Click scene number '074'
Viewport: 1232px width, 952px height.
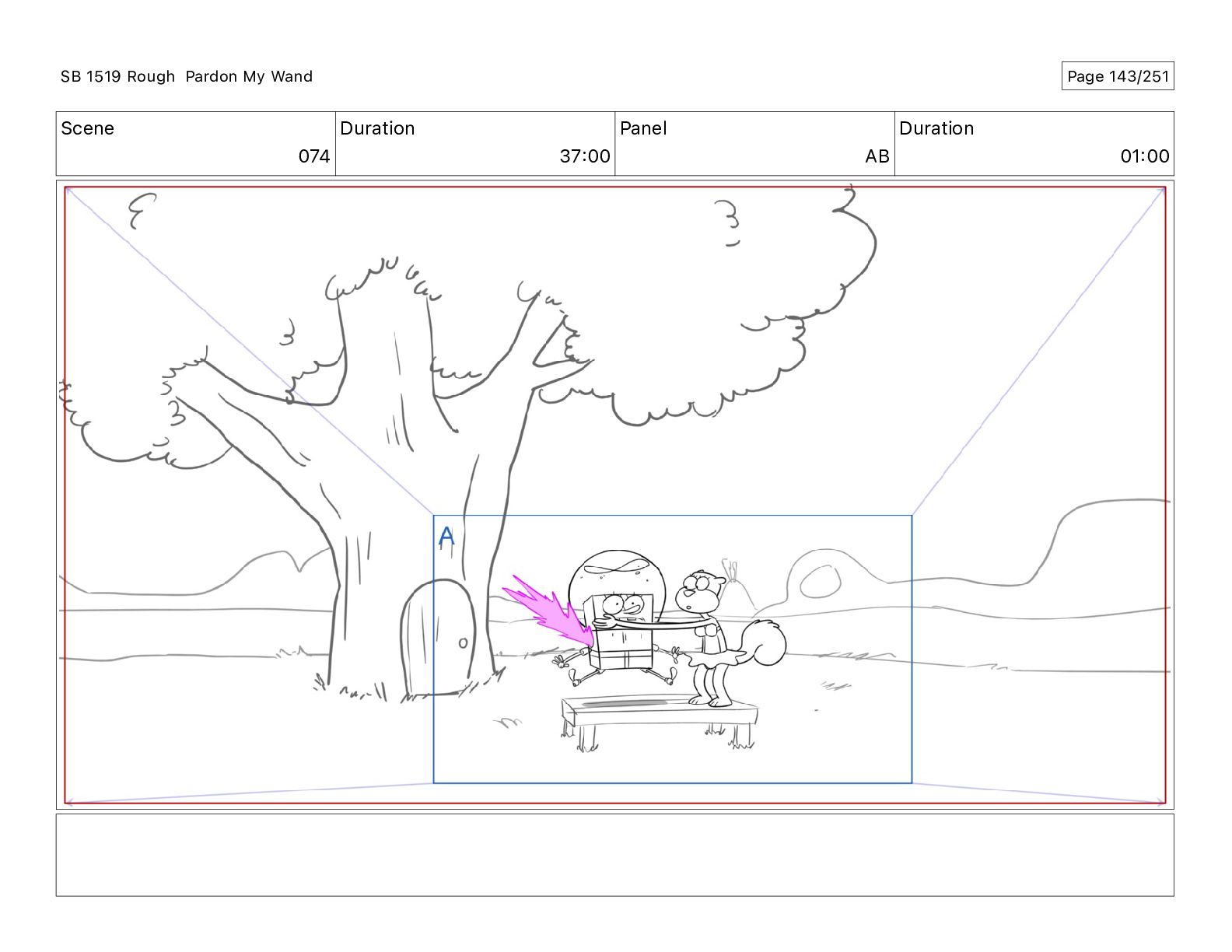(x=314, y=156)
